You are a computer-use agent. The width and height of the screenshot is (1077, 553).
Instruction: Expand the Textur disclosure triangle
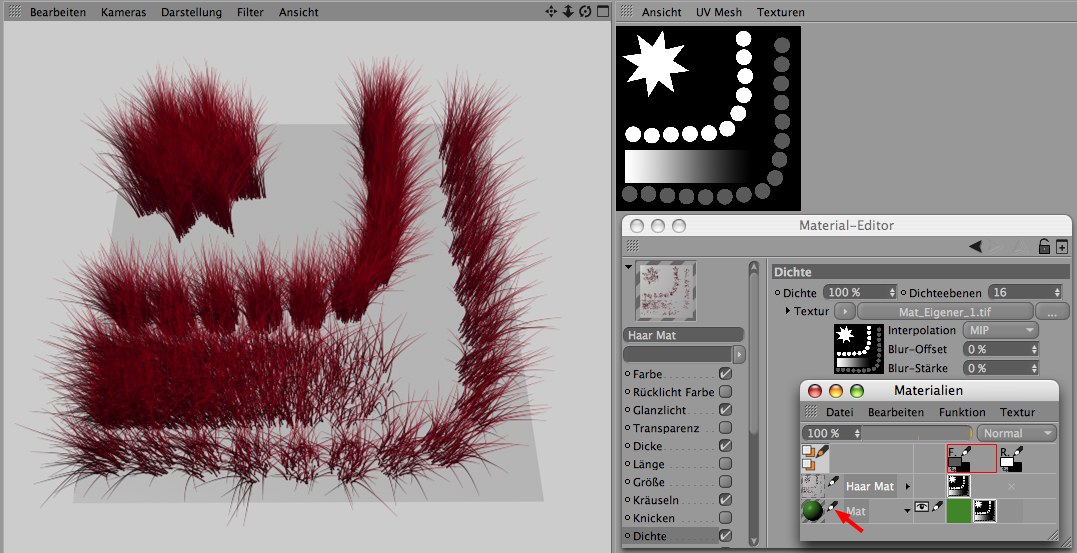click(x=788, y=312)
